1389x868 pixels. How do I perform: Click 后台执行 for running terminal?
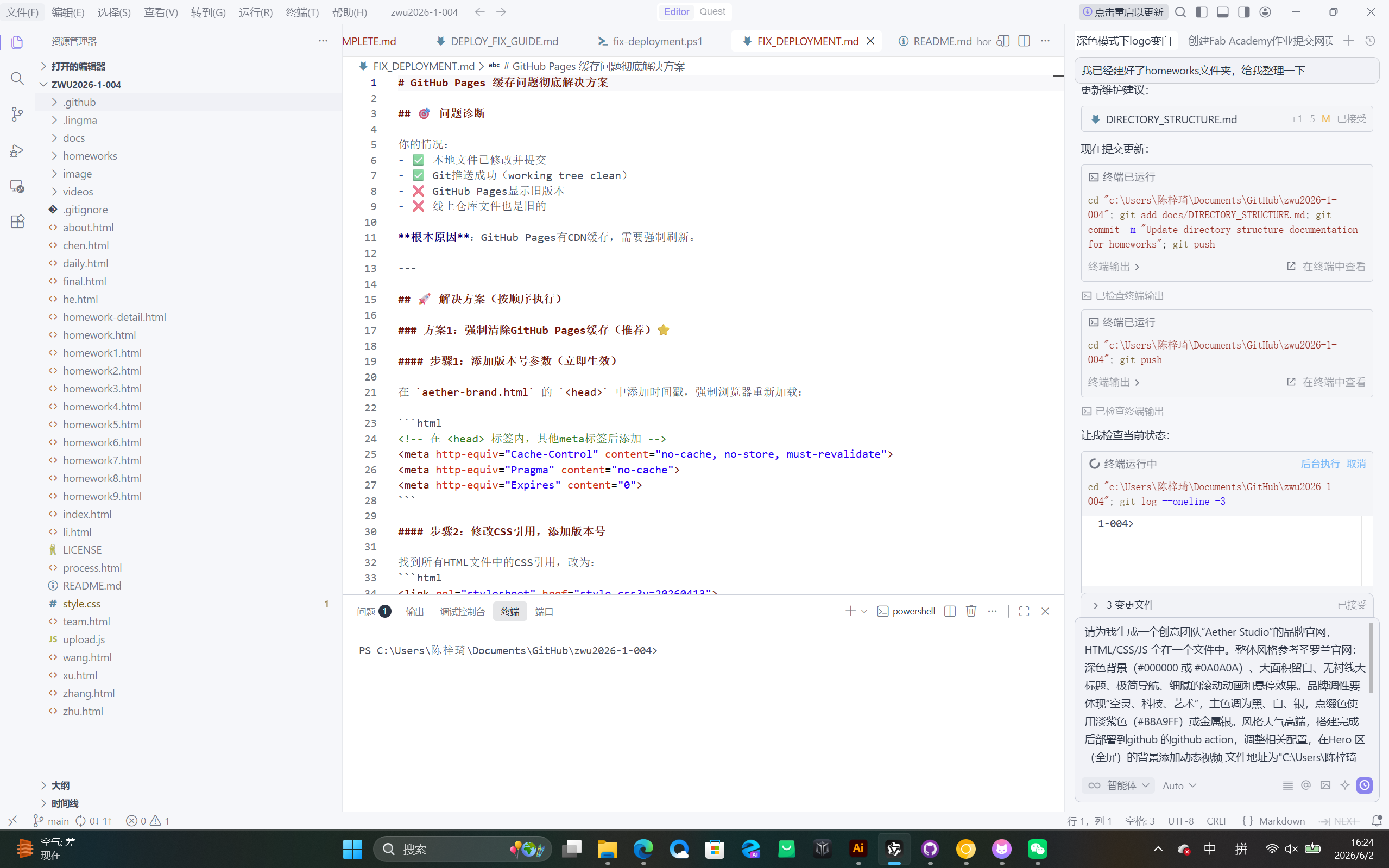[x=1319, y=464]
